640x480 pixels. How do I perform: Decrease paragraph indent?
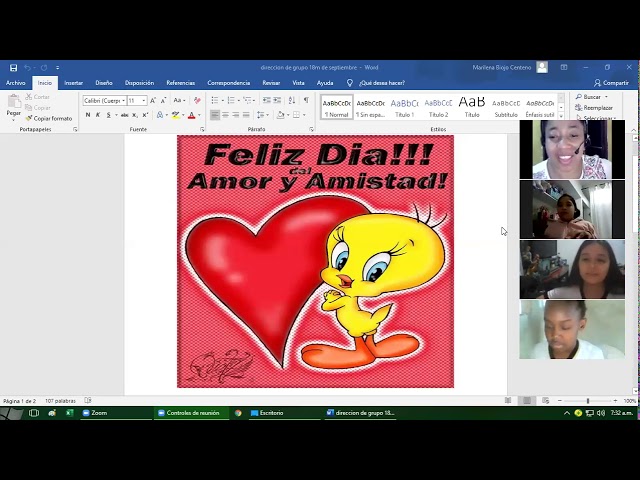pyautogui.click(x=267, y=100)
